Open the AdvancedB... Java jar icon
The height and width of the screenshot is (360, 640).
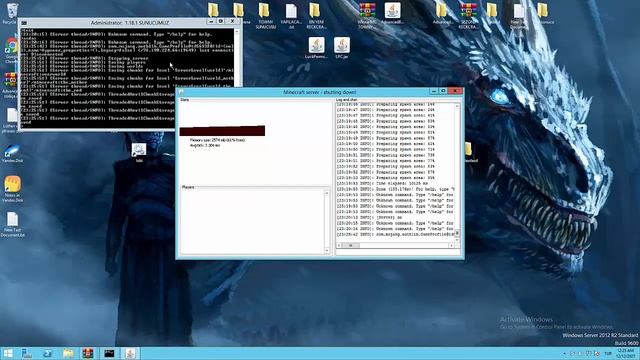coord(392,13)
